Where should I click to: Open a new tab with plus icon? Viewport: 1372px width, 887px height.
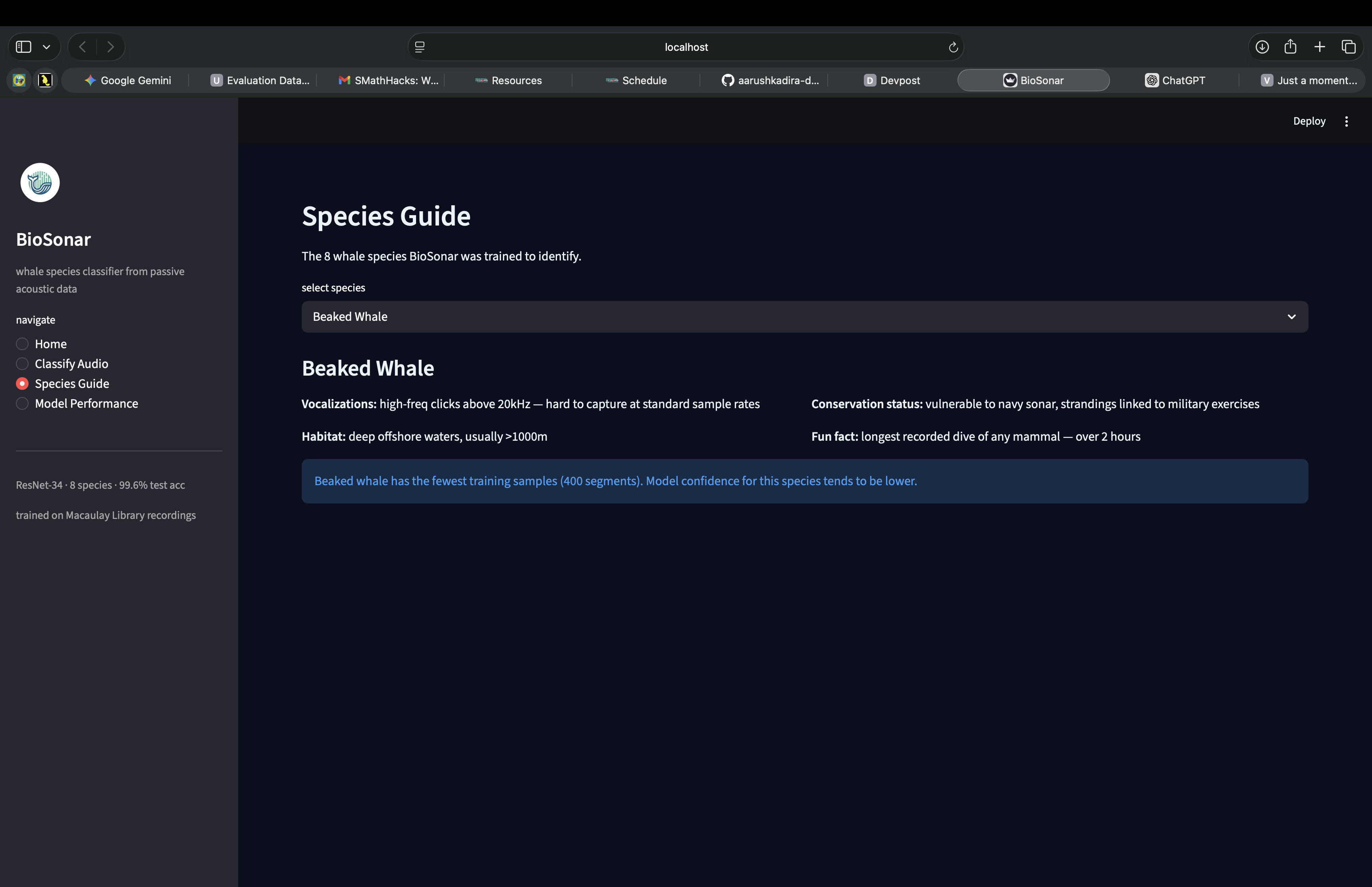[1320, 47]
